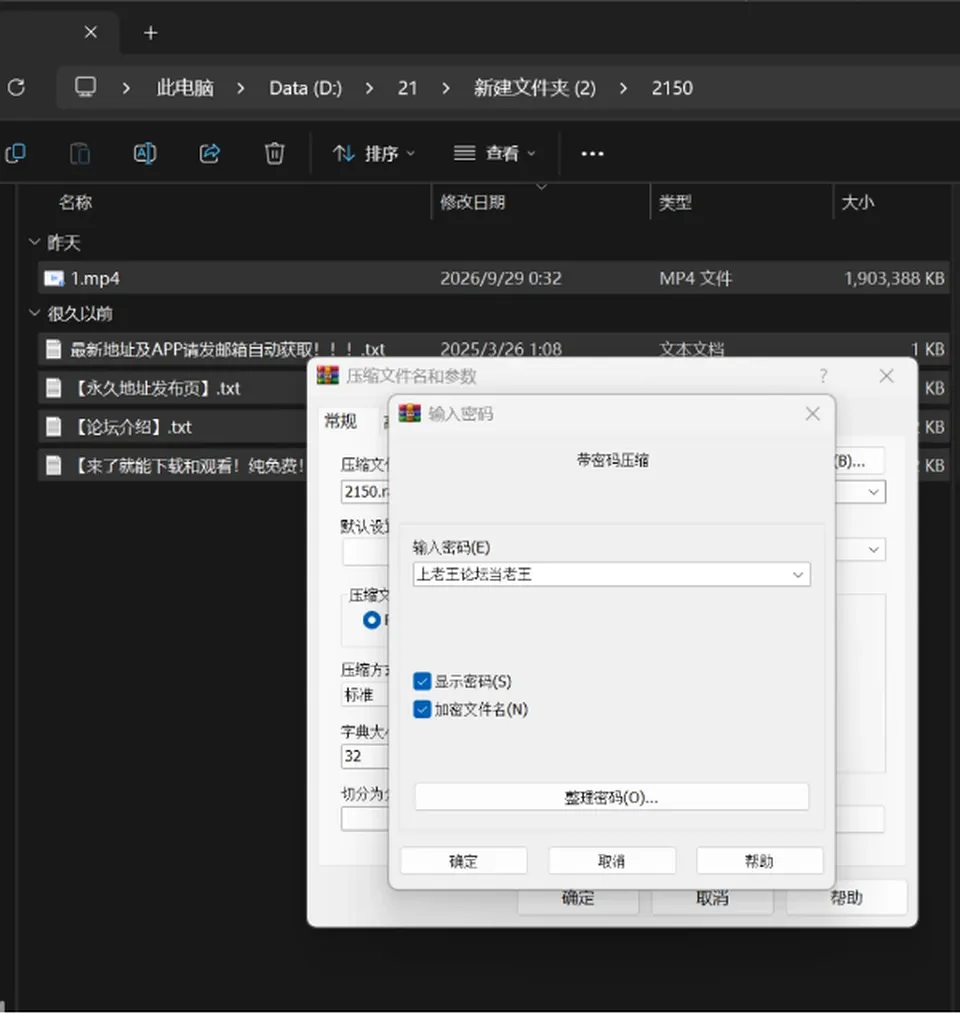
Task: Click the This PC monitor icon in breadcrumb
Action: (x=85, y=87)
